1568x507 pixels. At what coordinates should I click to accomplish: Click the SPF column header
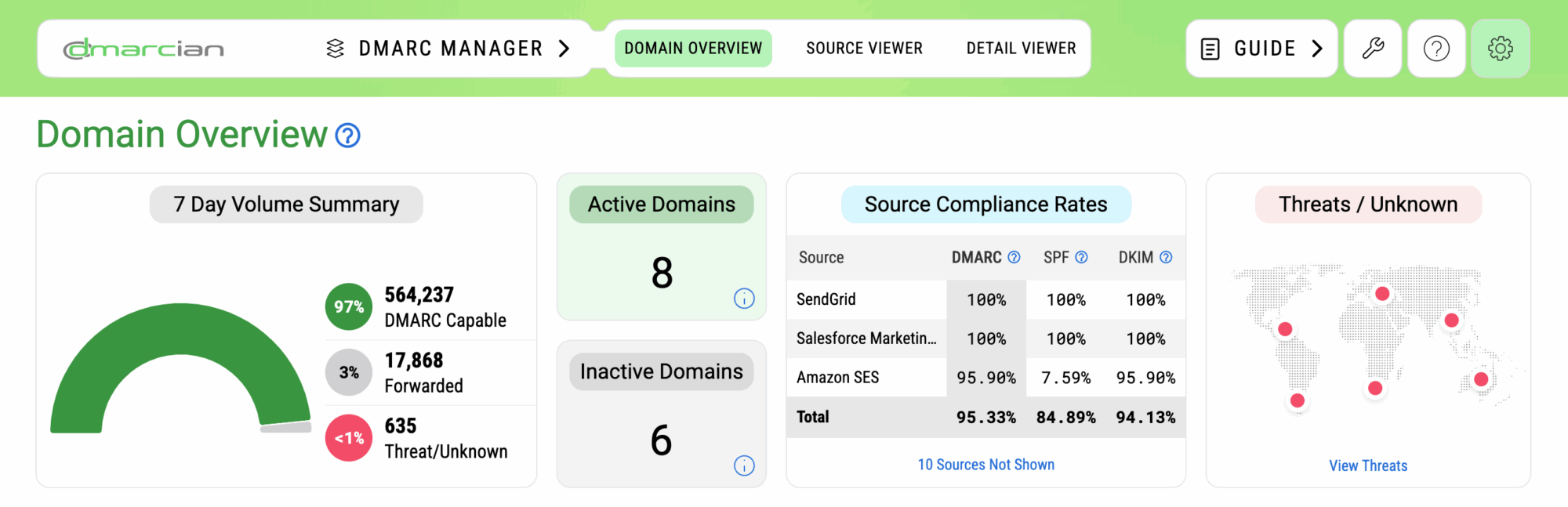(1056, 257)
